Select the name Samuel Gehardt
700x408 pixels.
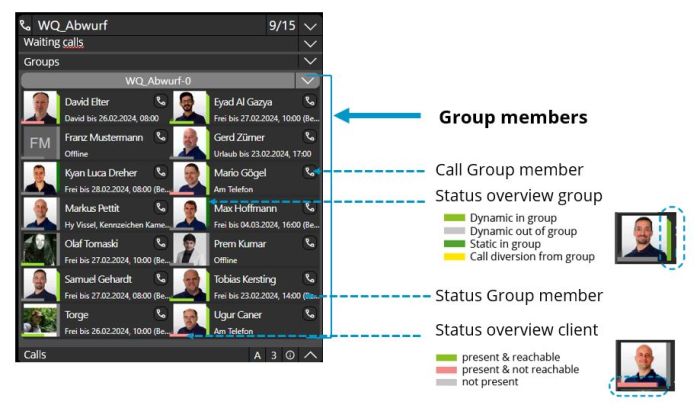(98, 279)
